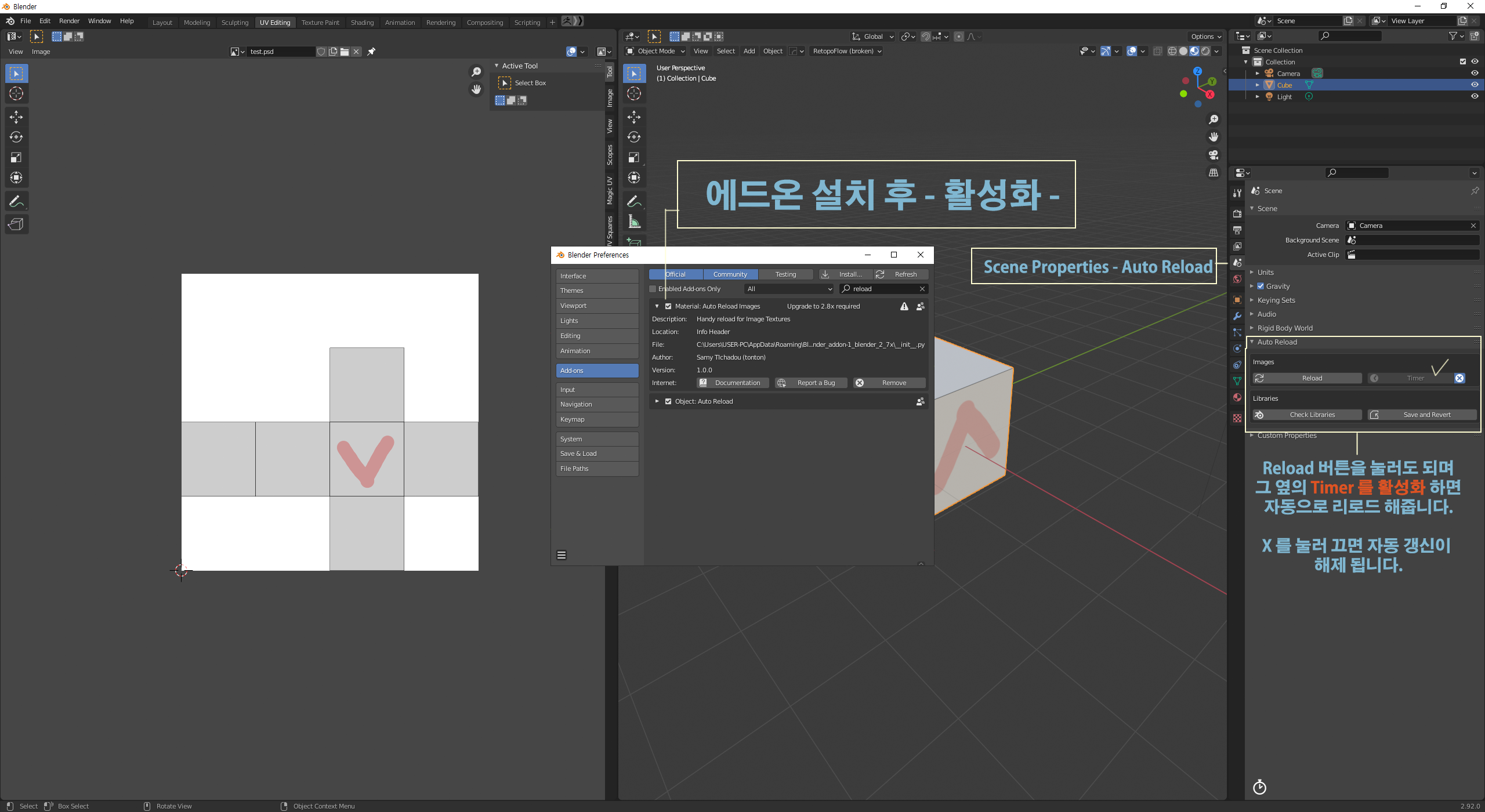This screenshot has height=812, width=1485.
Task: Open the Render menu
Action: tap(69, 21)
